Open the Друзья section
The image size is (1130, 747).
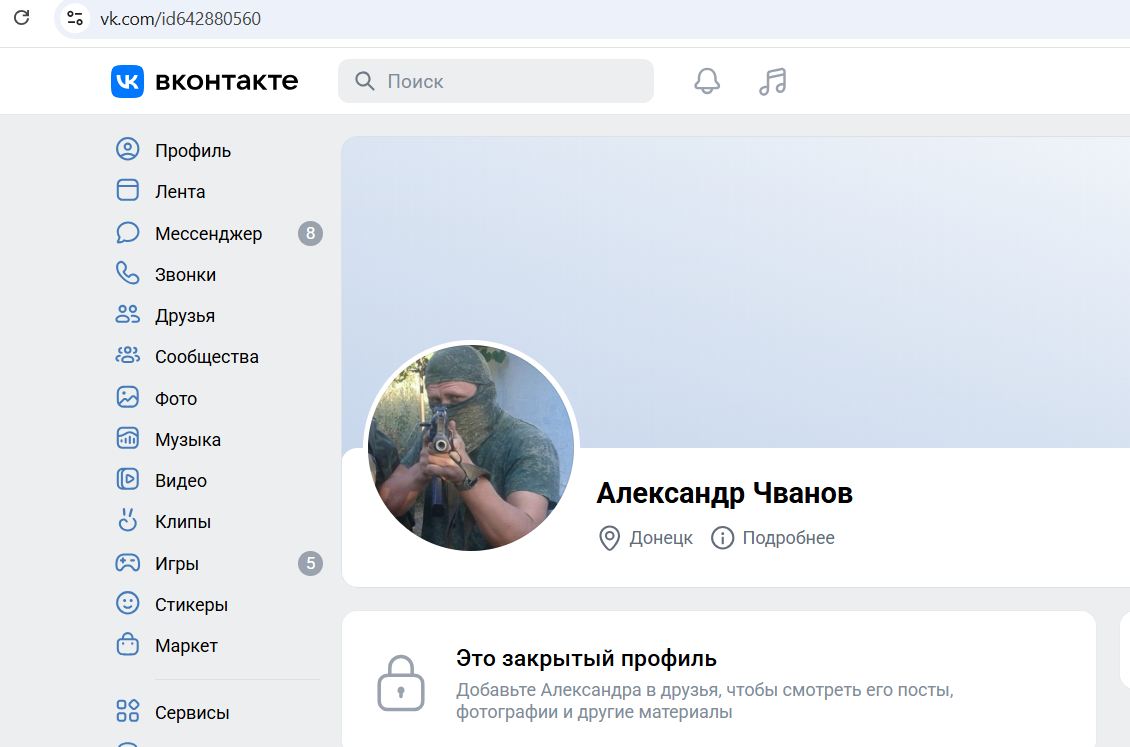point(184,315)
